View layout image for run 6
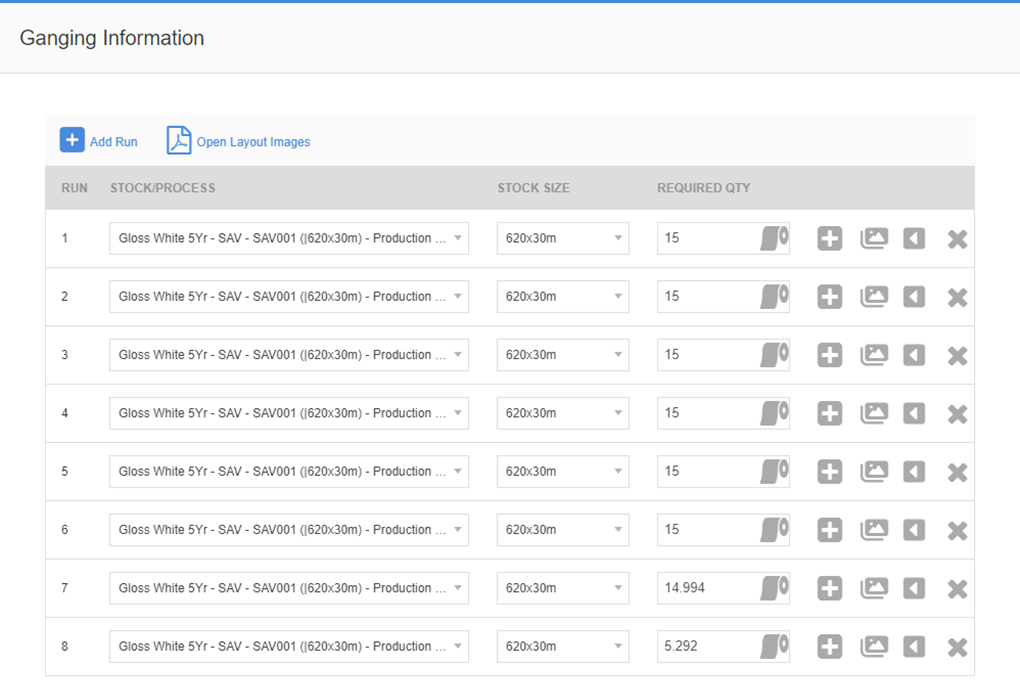Screen dimensions: 1020x691 874,530
